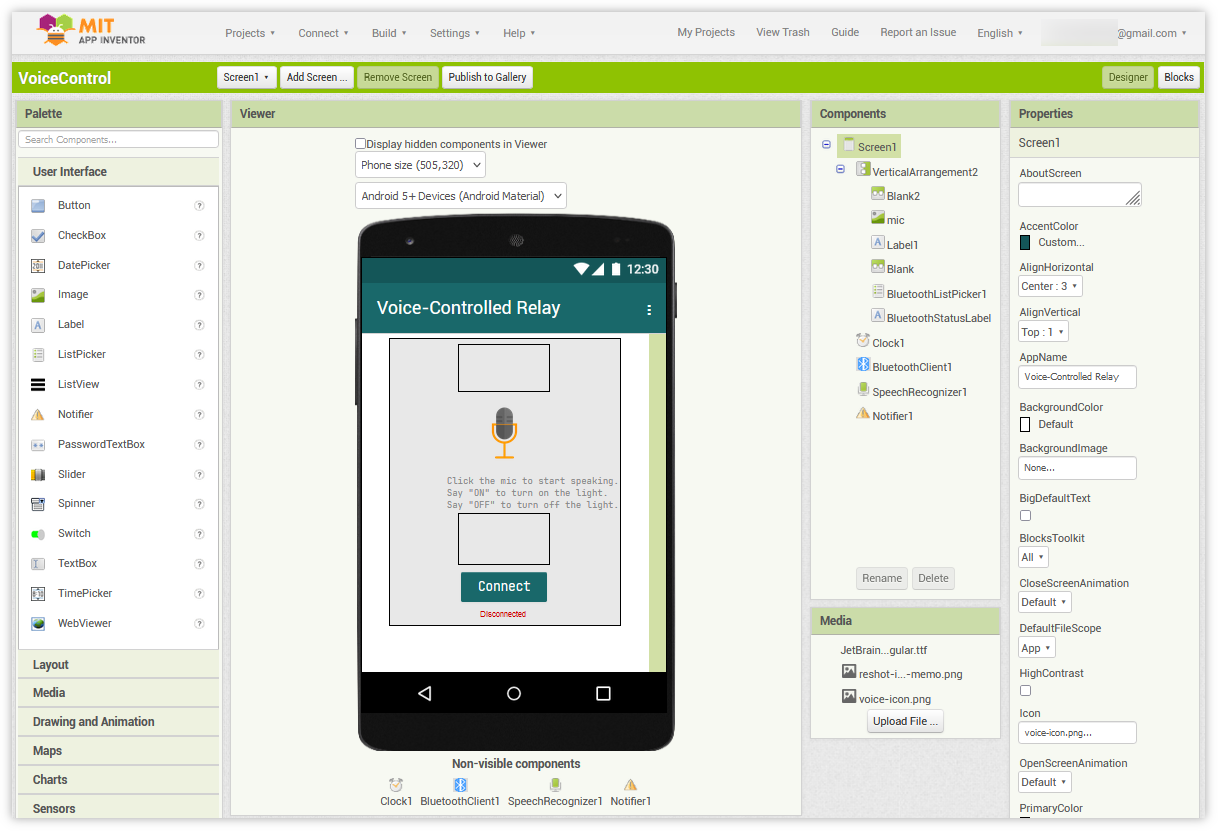Click the Rename component button
The height and width of the screenshot is (831, 1218).
click(882, 578)
